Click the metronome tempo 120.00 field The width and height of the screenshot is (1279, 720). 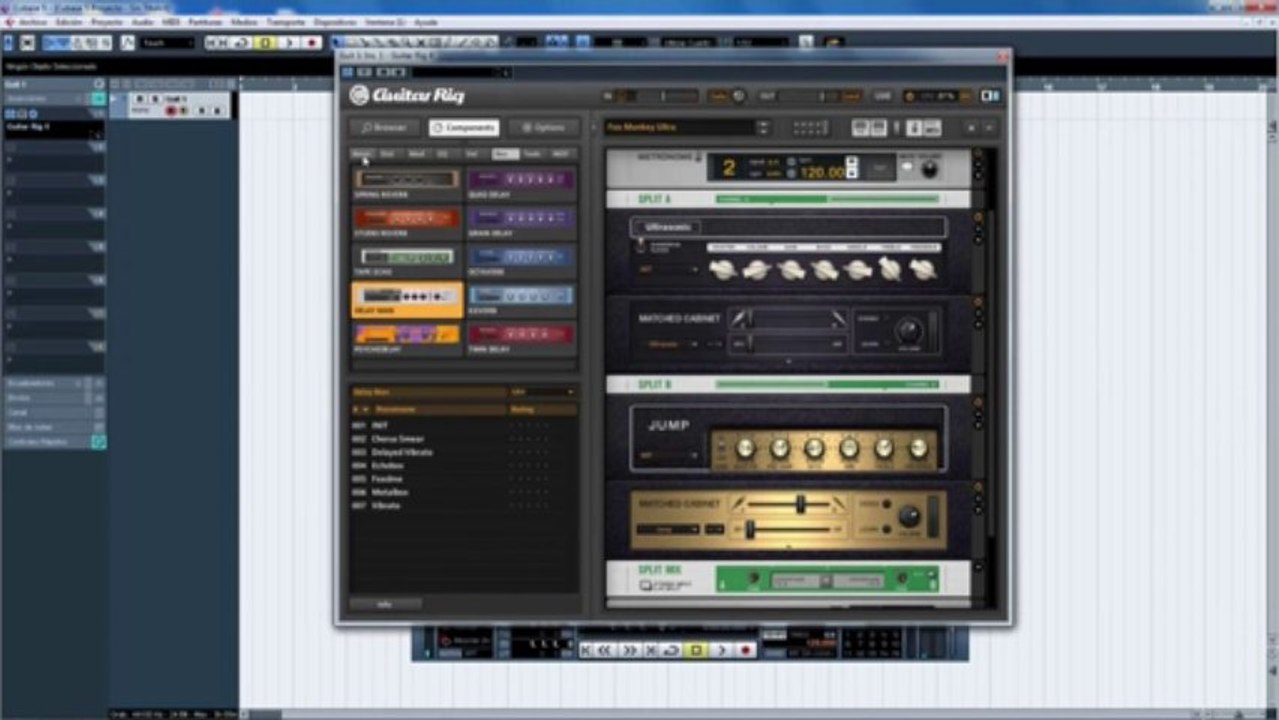point(821,173)
